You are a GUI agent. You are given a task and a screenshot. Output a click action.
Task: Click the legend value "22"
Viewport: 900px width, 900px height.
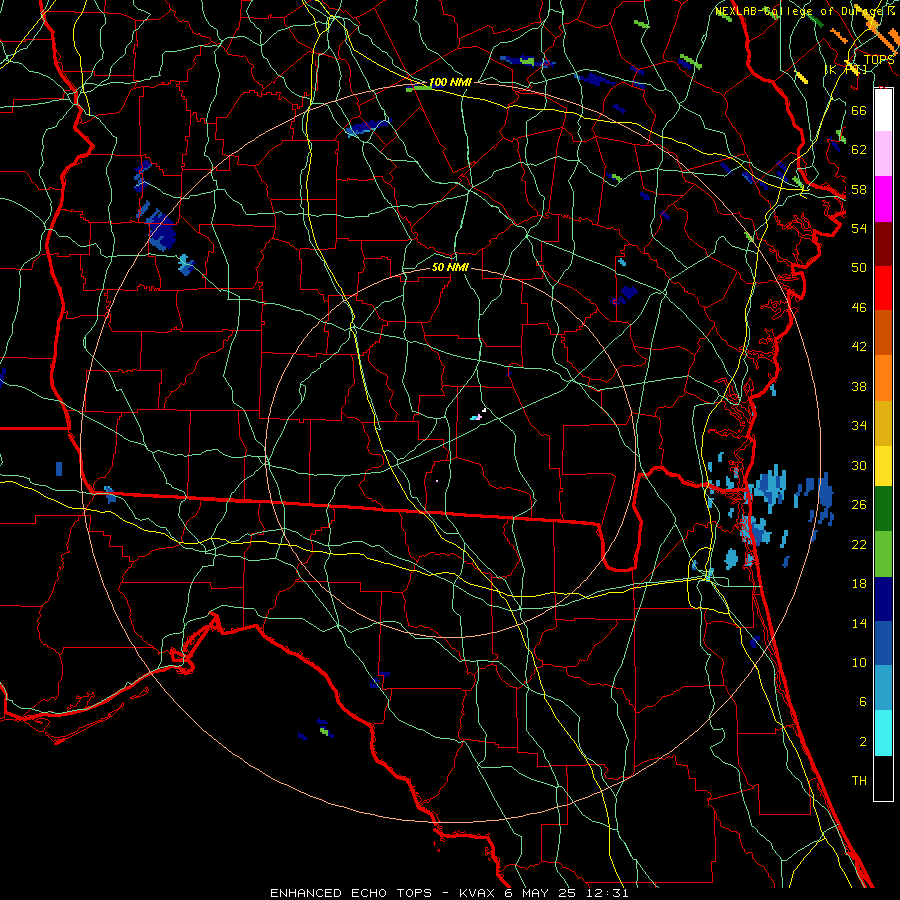(x=859, y=544)
